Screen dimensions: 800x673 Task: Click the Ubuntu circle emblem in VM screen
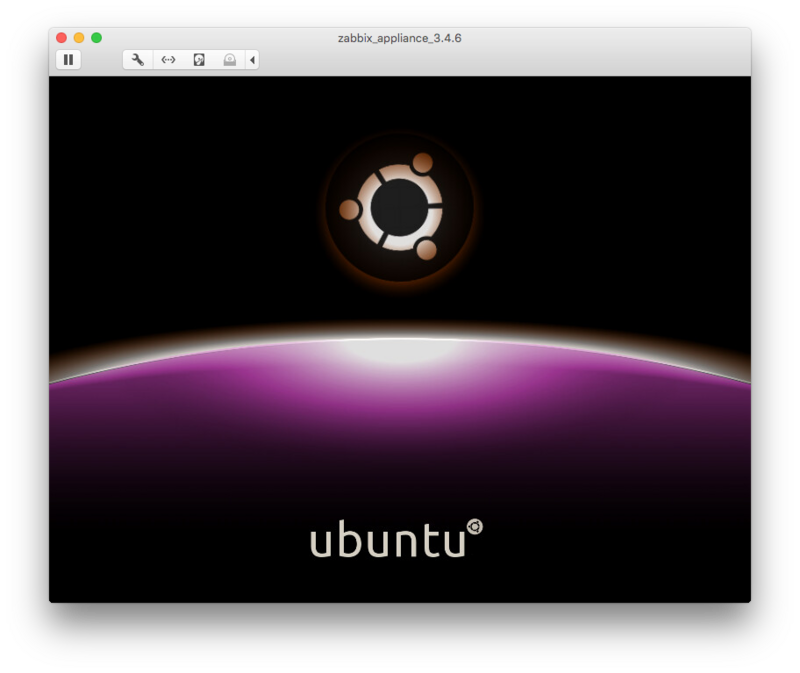(399, 207)
